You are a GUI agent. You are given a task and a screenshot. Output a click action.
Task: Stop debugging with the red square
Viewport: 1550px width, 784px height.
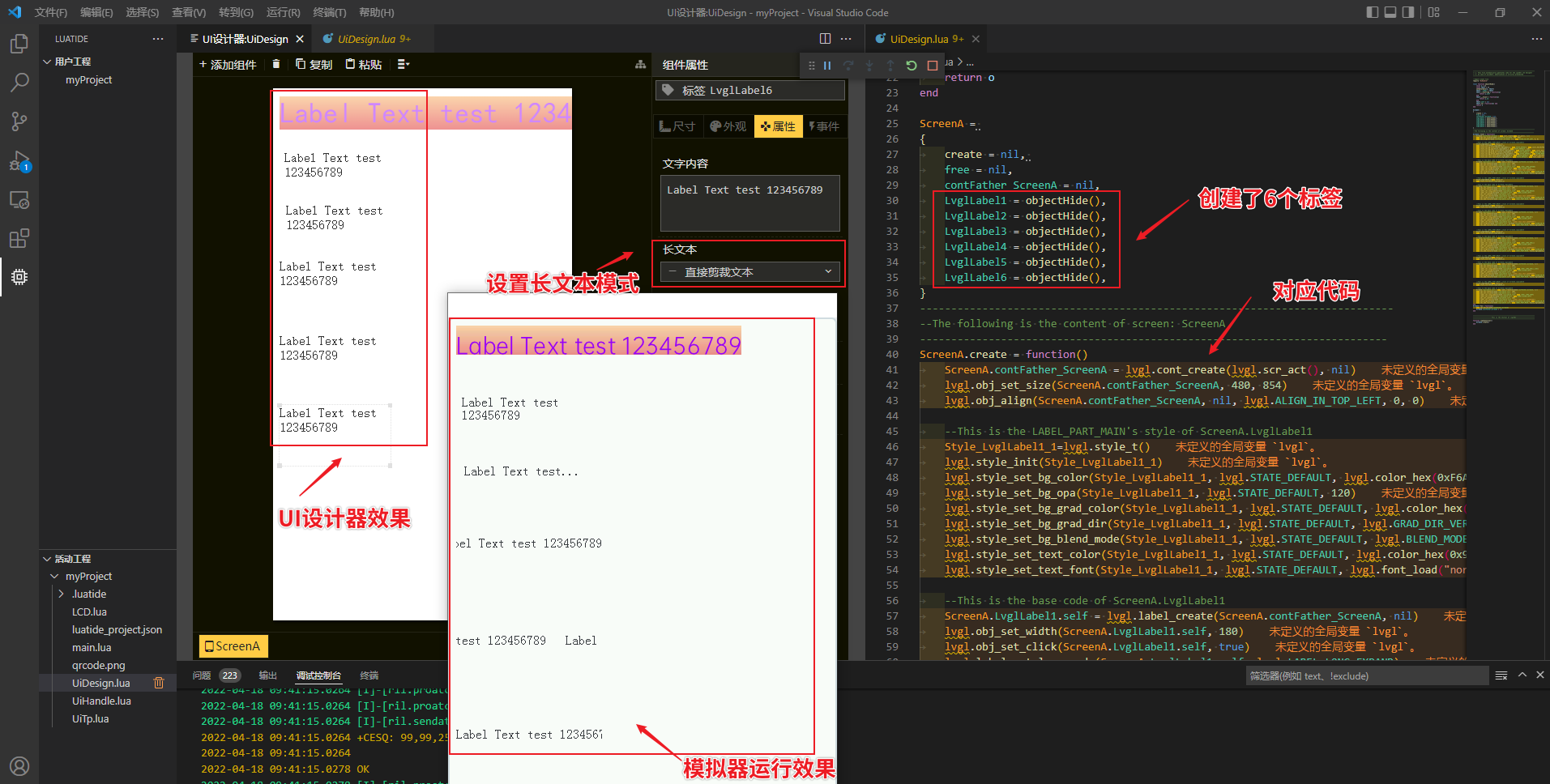point(933,66)
